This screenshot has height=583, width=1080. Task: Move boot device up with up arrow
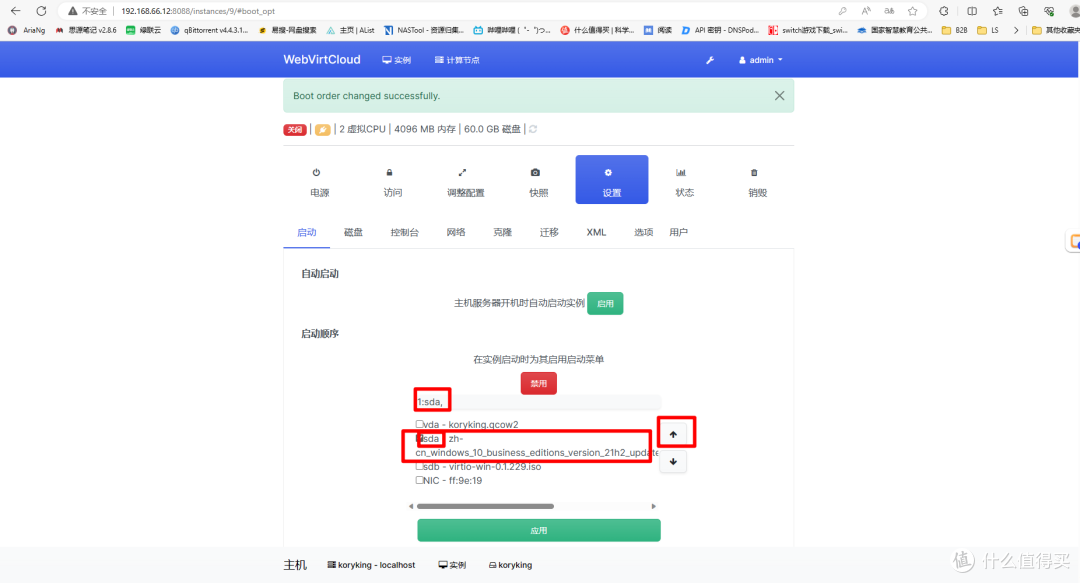click(673, 434)
